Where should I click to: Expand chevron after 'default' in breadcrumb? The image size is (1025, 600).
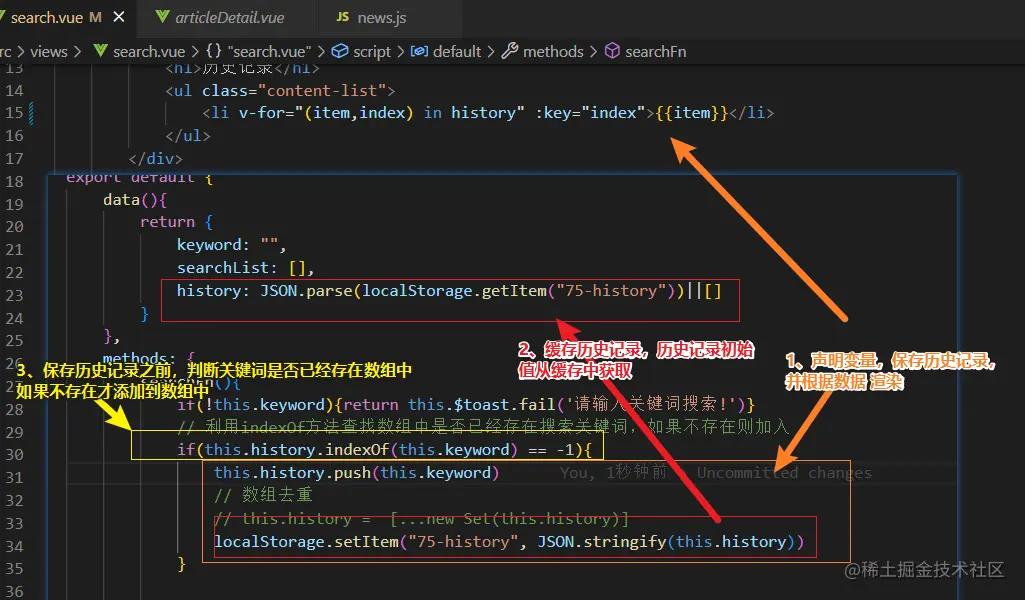pyautogui.click(x=490, y=52)
